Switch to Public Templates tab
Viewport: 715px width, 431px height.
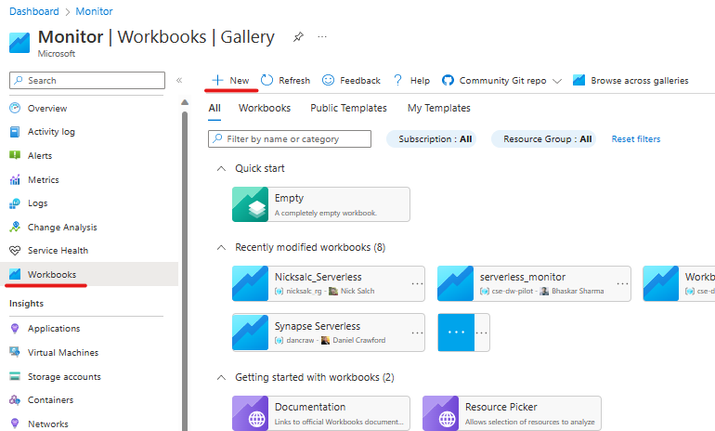348,108
